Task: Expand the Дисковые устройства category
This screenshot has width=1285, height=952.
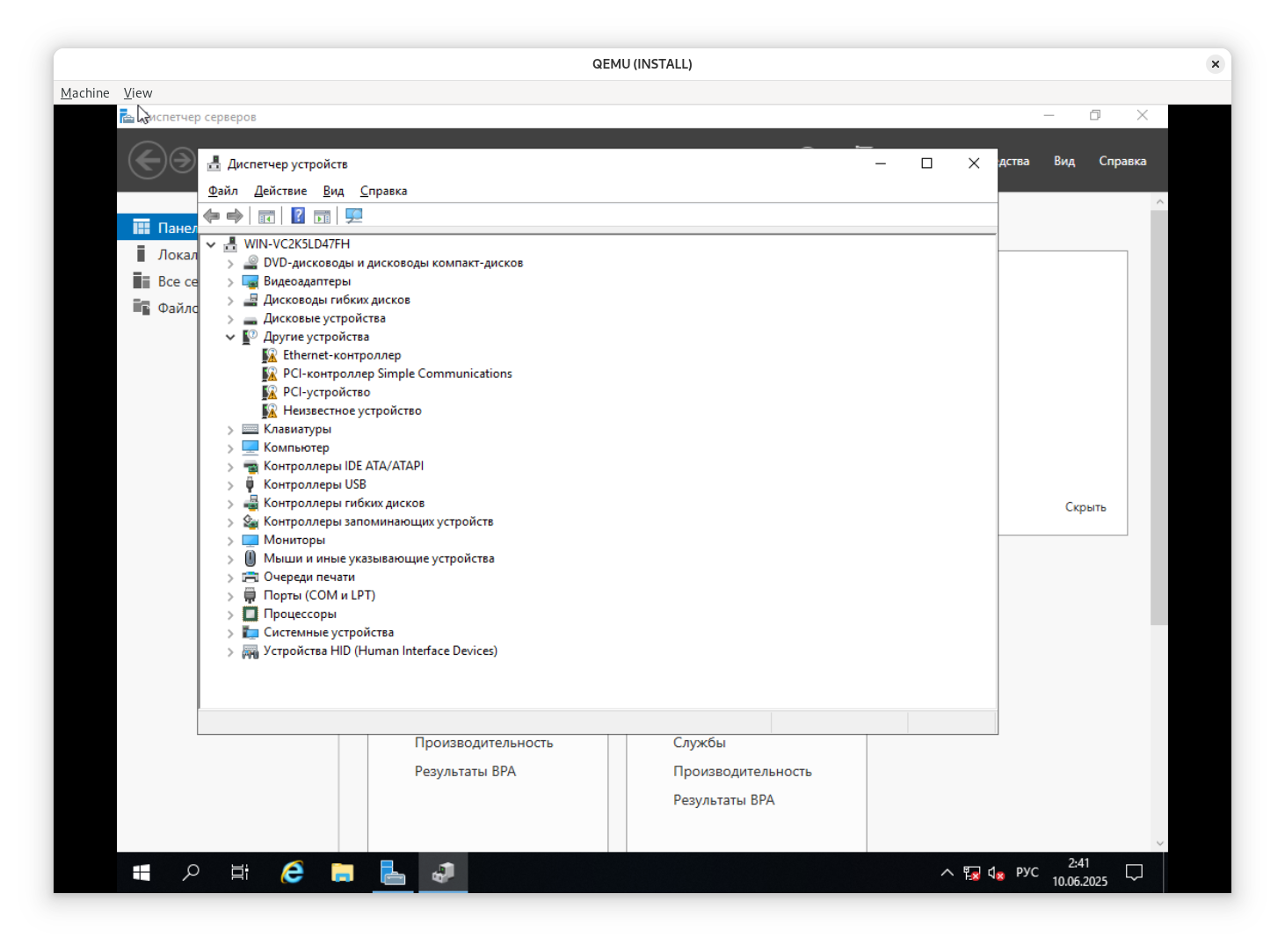Action: pyautogui.click(x=230, y=318)
